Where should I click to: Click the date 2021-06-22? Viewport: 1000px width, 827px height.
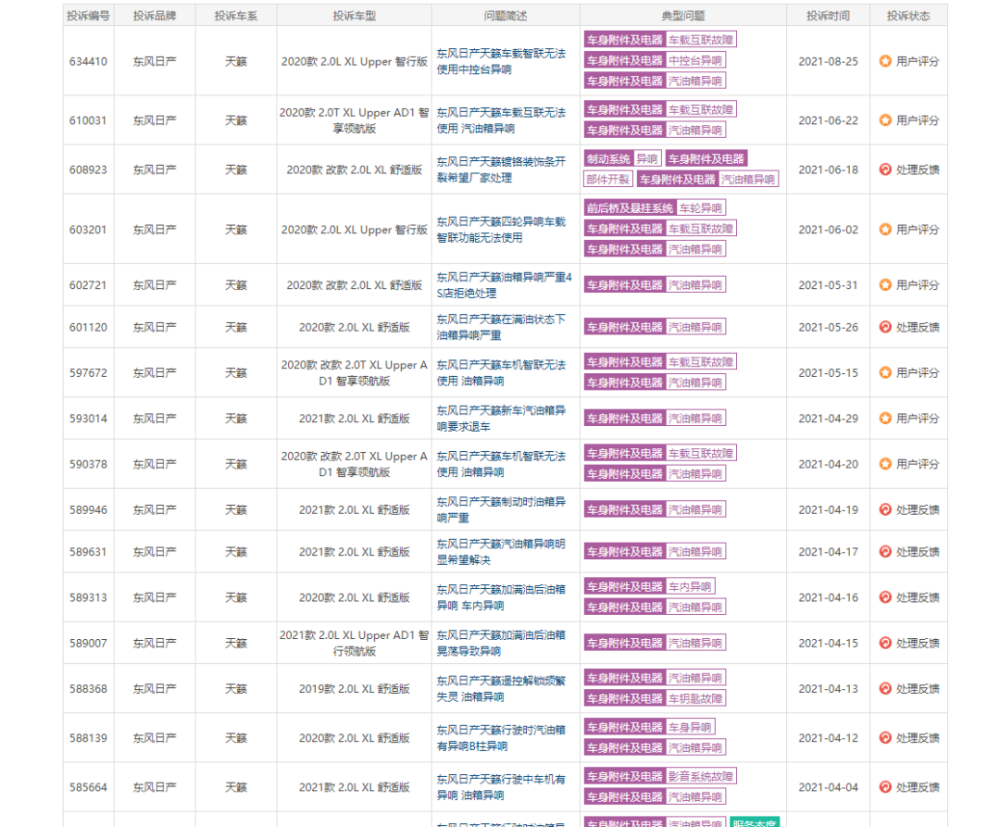pos(828,120)
